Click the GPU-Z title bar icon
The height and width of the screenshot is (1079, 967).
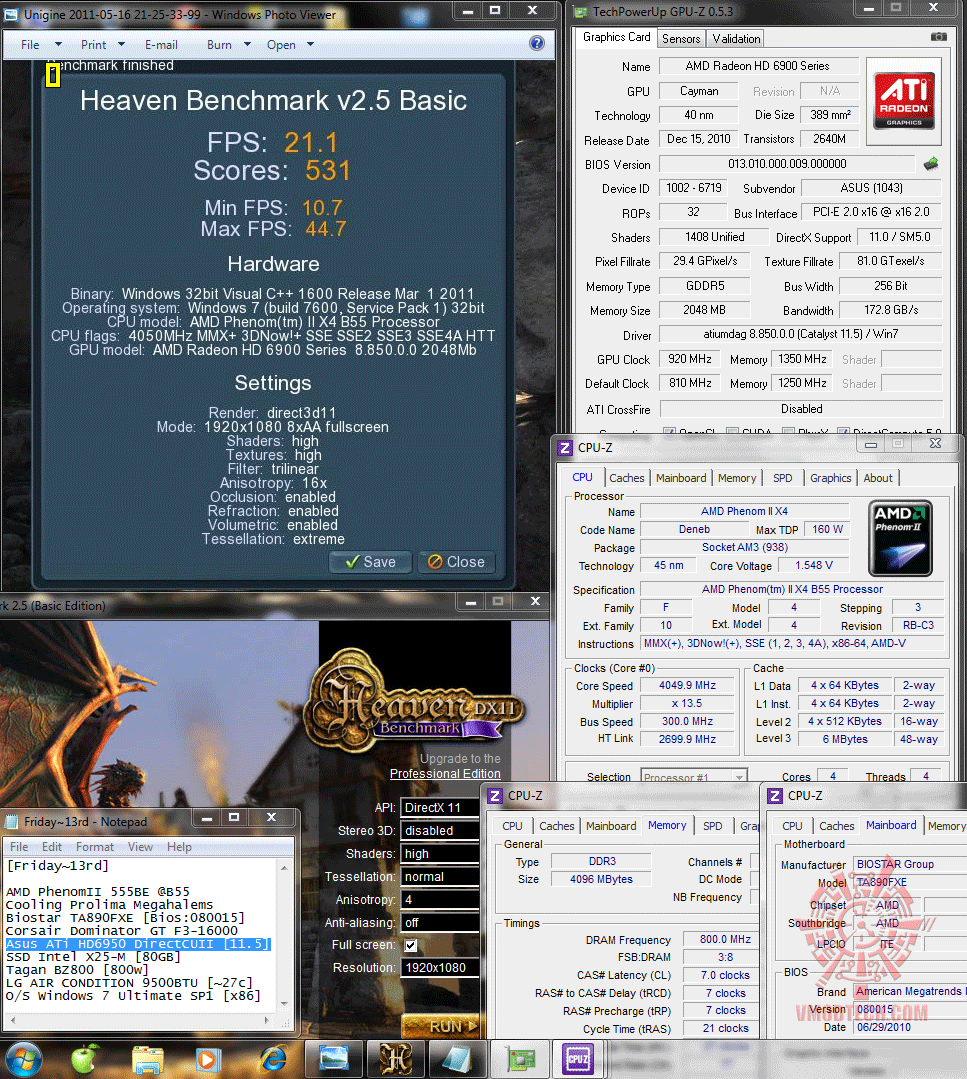coord(581,12)
